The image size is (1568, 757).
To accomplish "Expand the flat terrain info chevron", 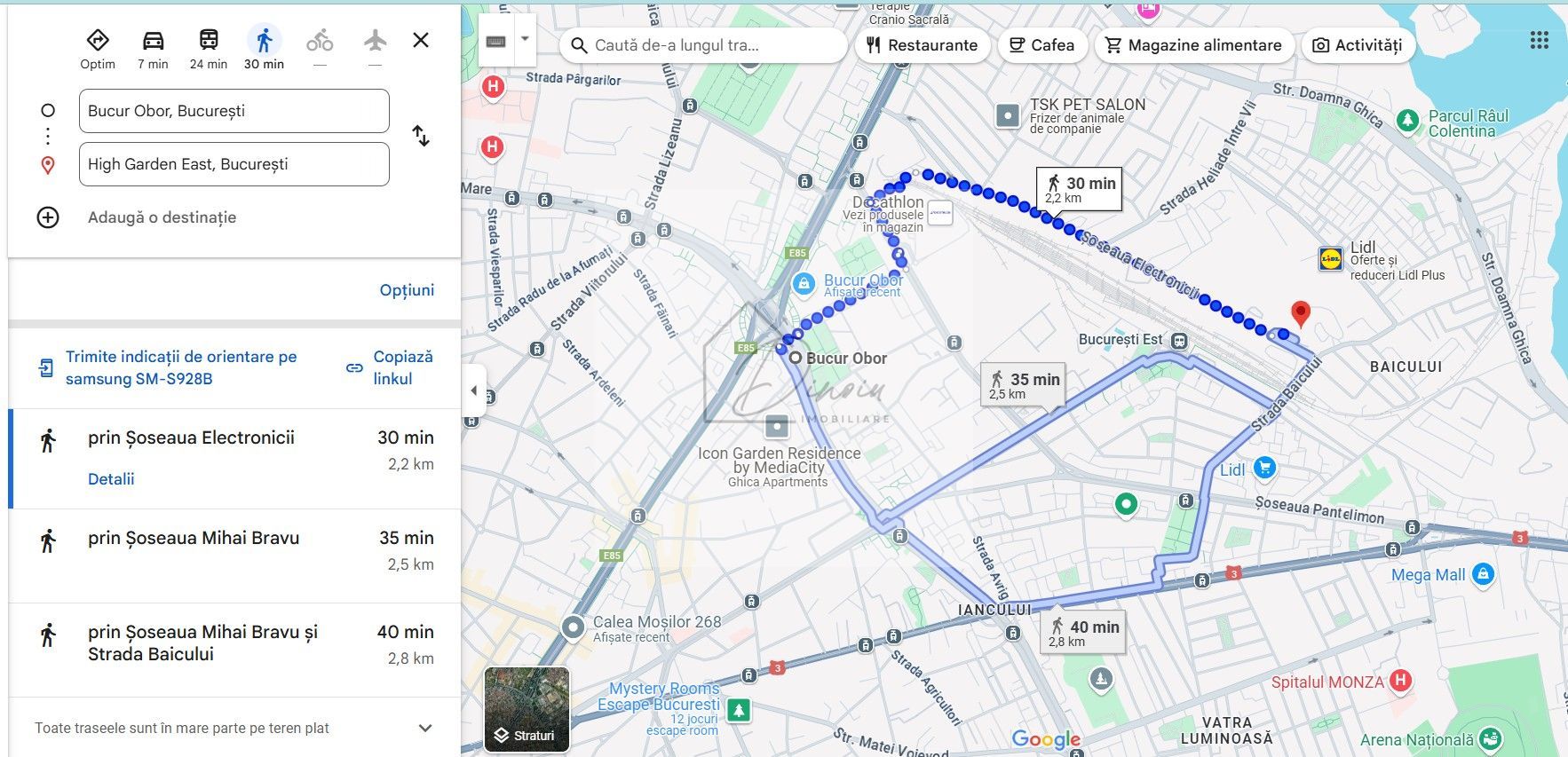I will pos(425,728).
